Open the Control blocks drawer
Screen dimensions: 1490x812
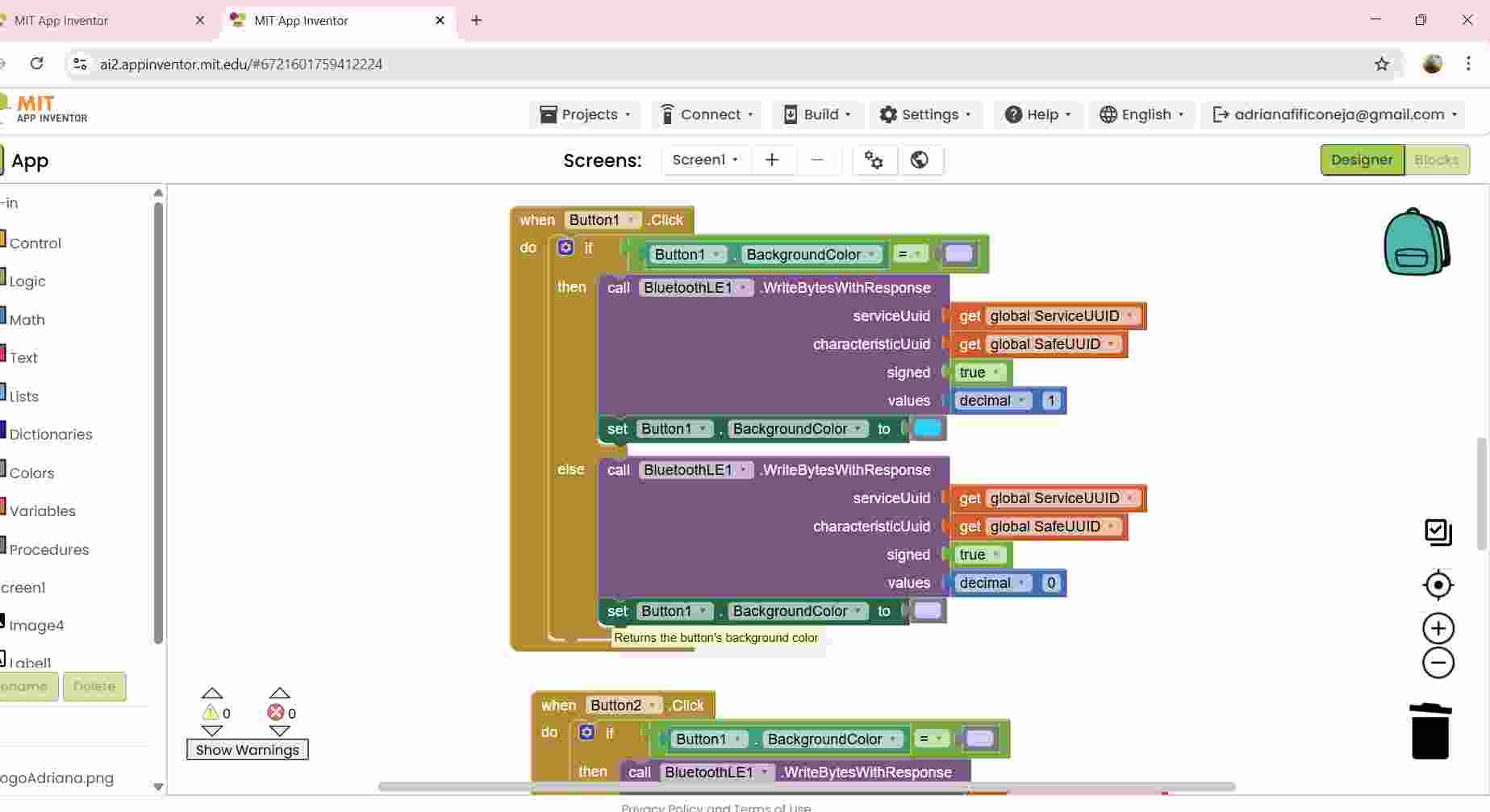pos(35,244)
